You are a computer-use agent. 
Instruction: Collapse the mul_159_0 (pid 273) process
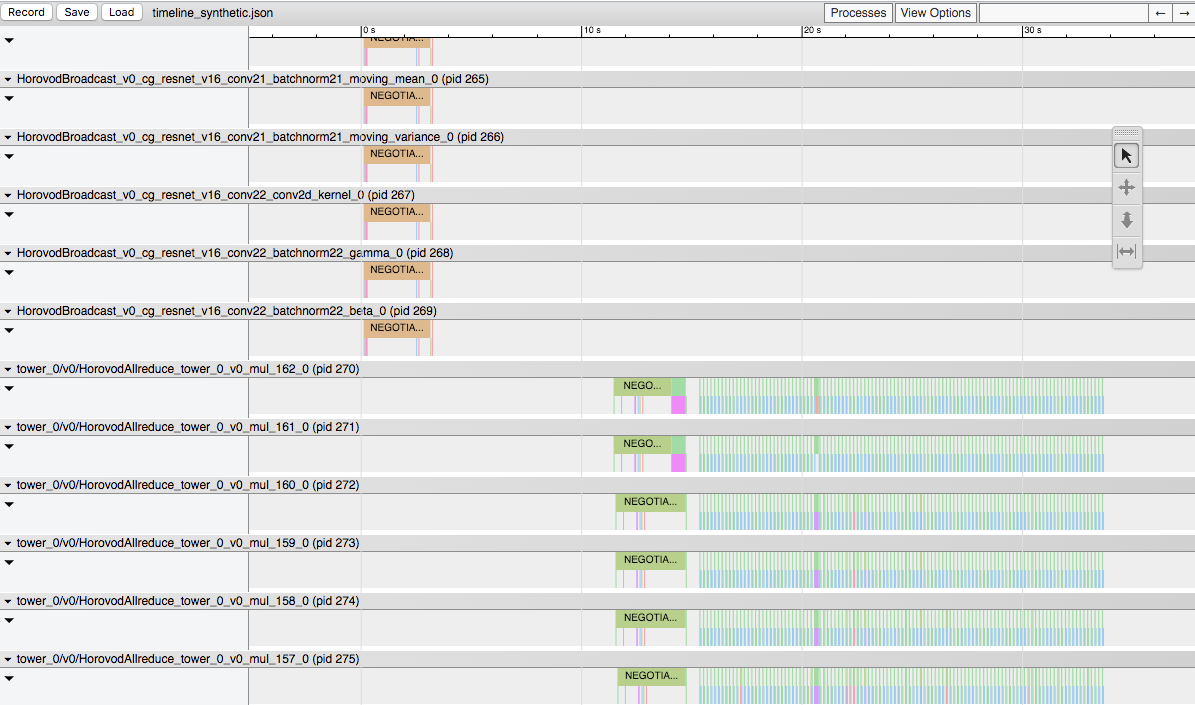pos(8,543)
